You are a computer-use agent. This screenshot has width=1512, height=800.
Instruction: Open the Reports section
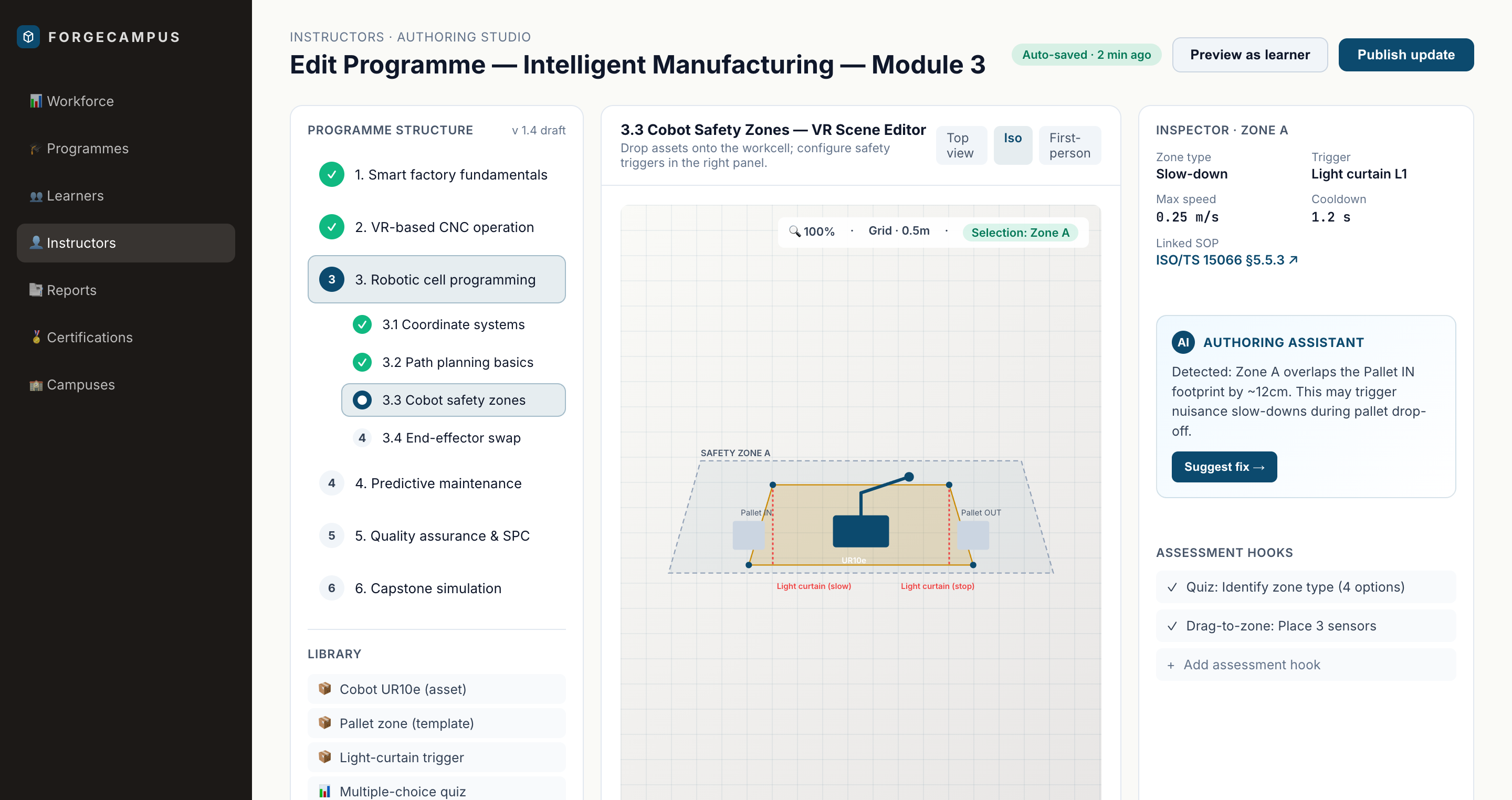click(x=125, y=290)
